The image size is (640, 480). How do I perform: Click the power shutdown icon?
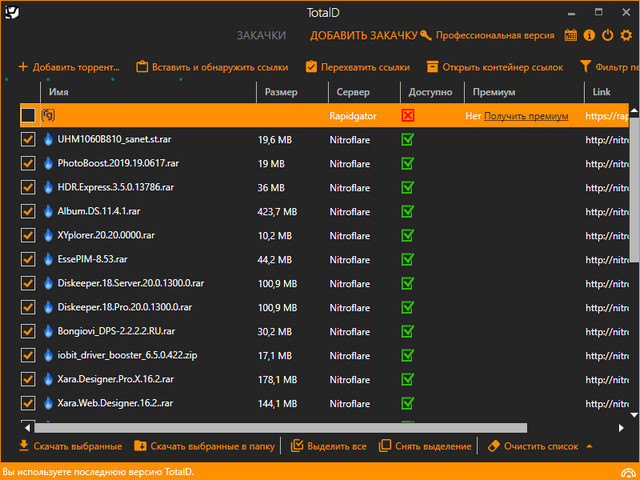607,36
